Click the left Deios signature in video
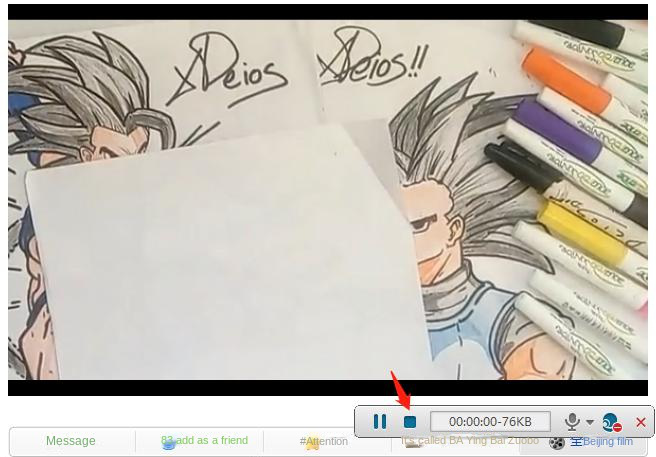Screen dimensions: 656x457 (x=228, y=71)
